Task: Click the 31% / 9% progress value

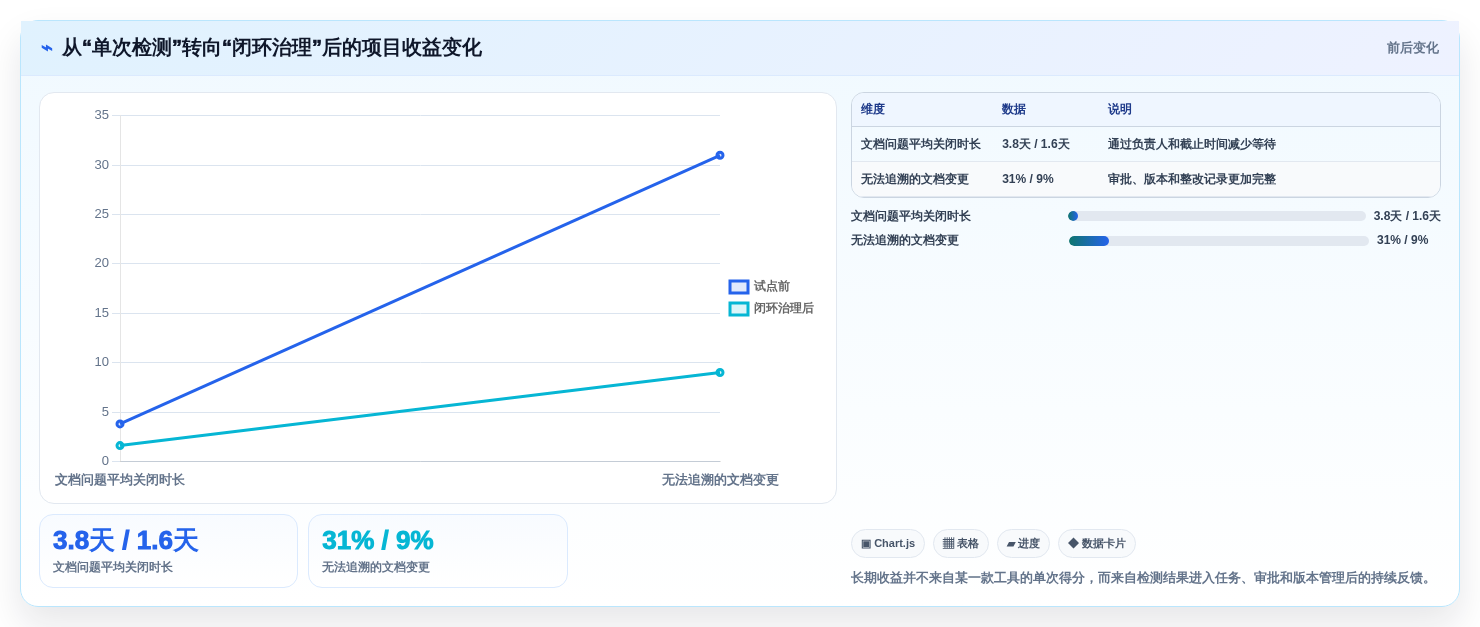Action: click(x=1403, y=240)
